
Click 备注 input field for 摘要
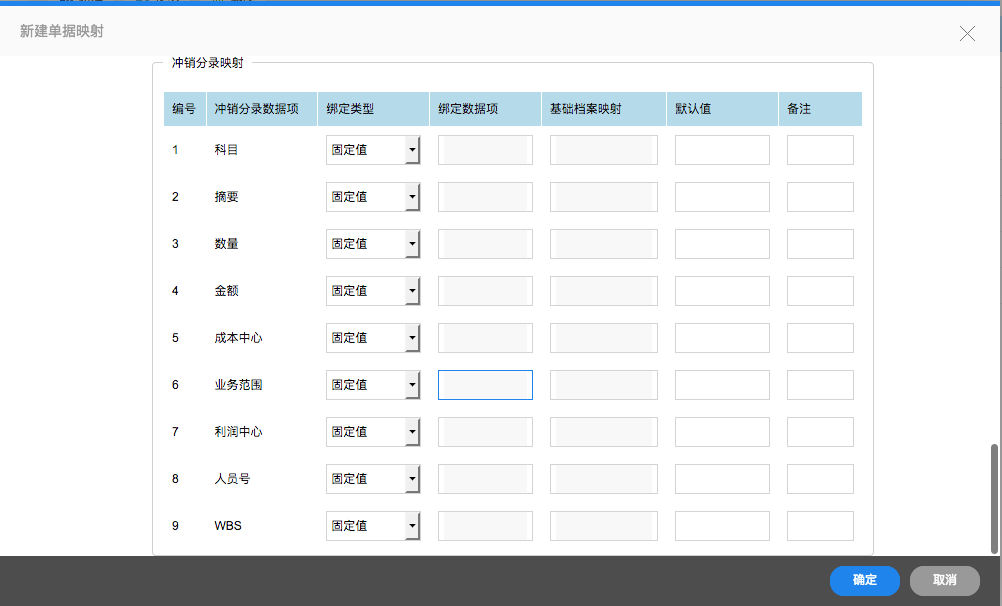point(820,197)
